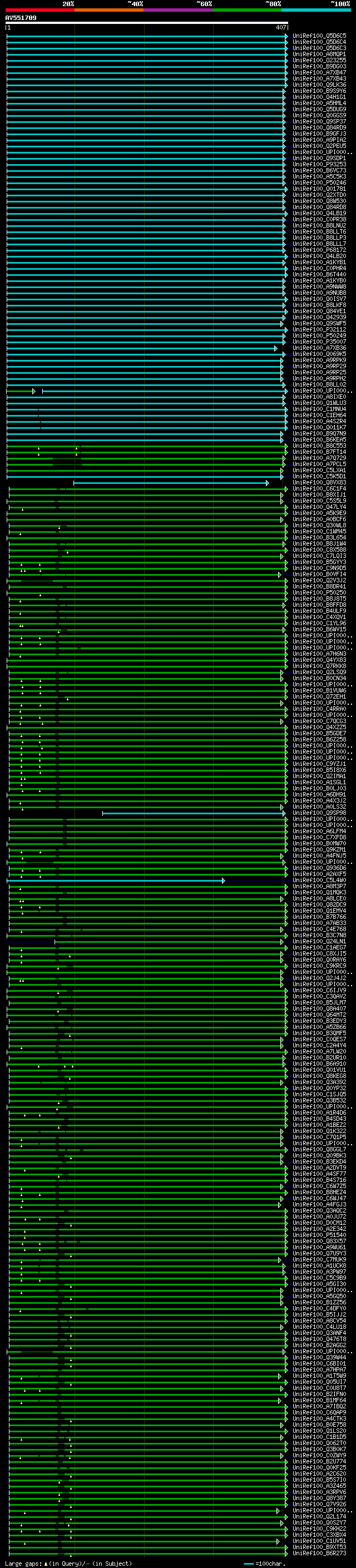This screenshot has width=356, height=1568.
Task: Click the green ~80% identity legend segment
Action: (247, 10)
